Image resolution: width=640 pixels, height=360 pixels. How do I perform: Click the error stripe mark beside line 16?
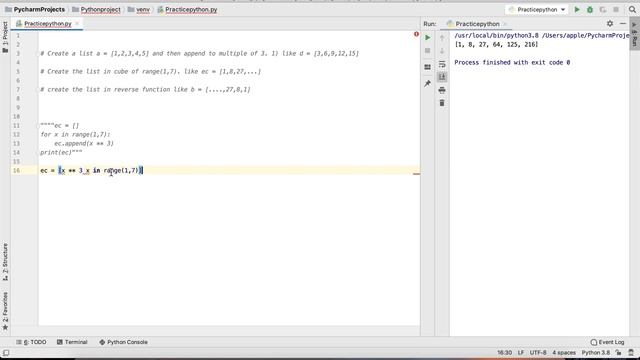[x=416, y=174]
